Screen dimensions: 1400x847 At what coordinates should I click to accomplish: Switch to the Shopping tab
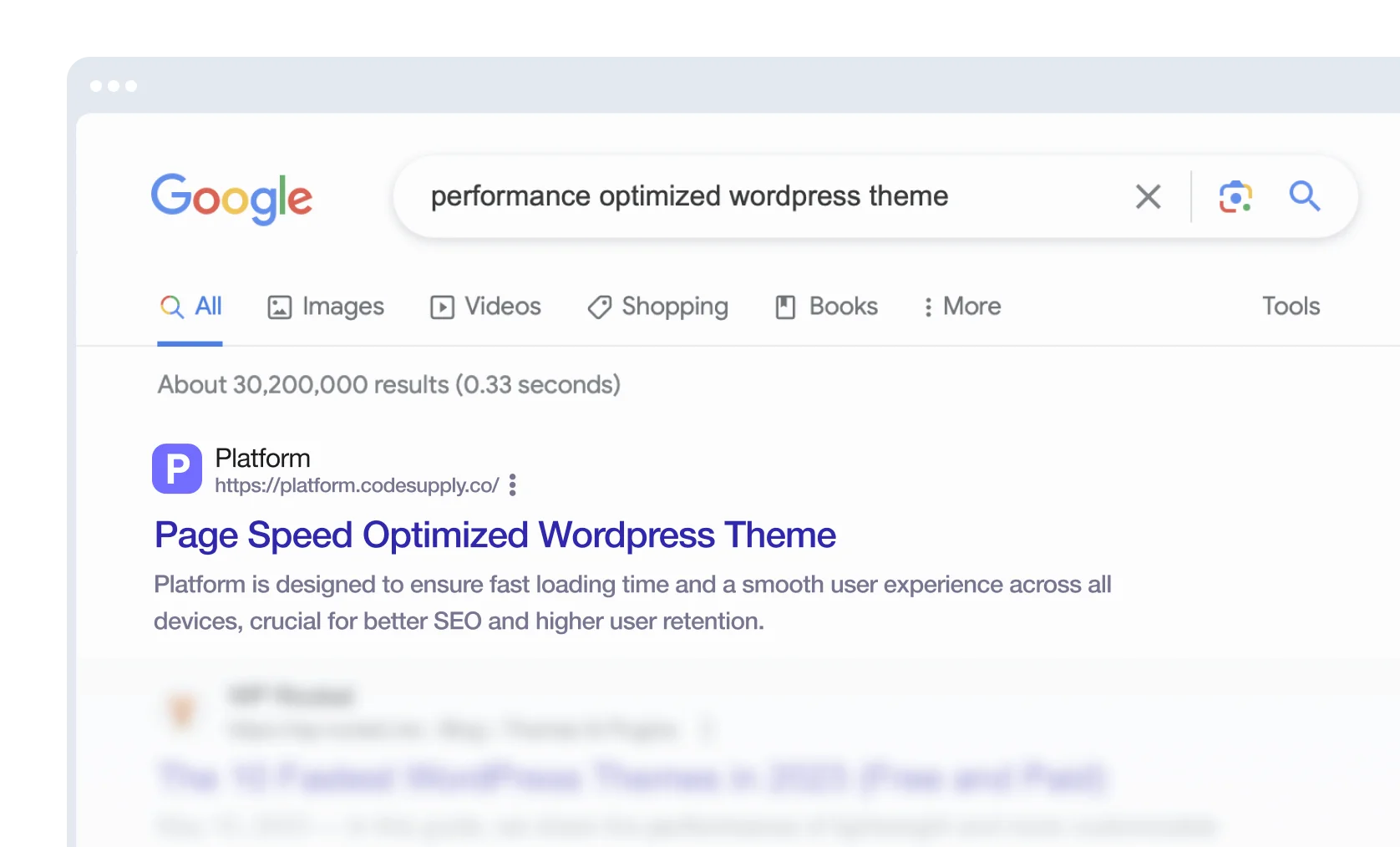pos(657,307)
